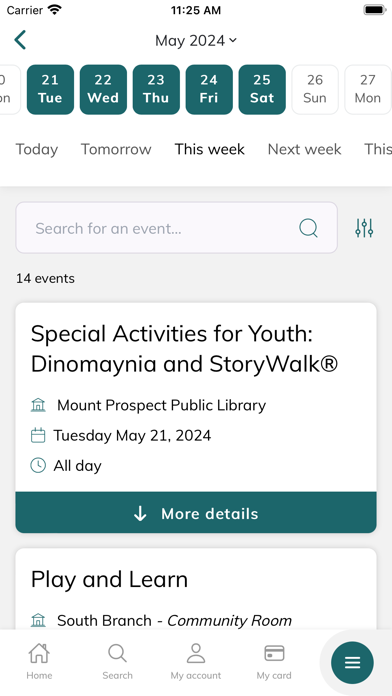Toggle the 25 Sat date chip

point(262,89)
